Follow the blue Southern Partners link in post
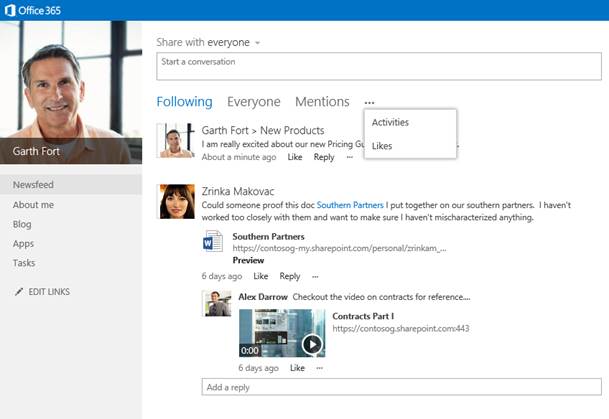 [350, 205]
